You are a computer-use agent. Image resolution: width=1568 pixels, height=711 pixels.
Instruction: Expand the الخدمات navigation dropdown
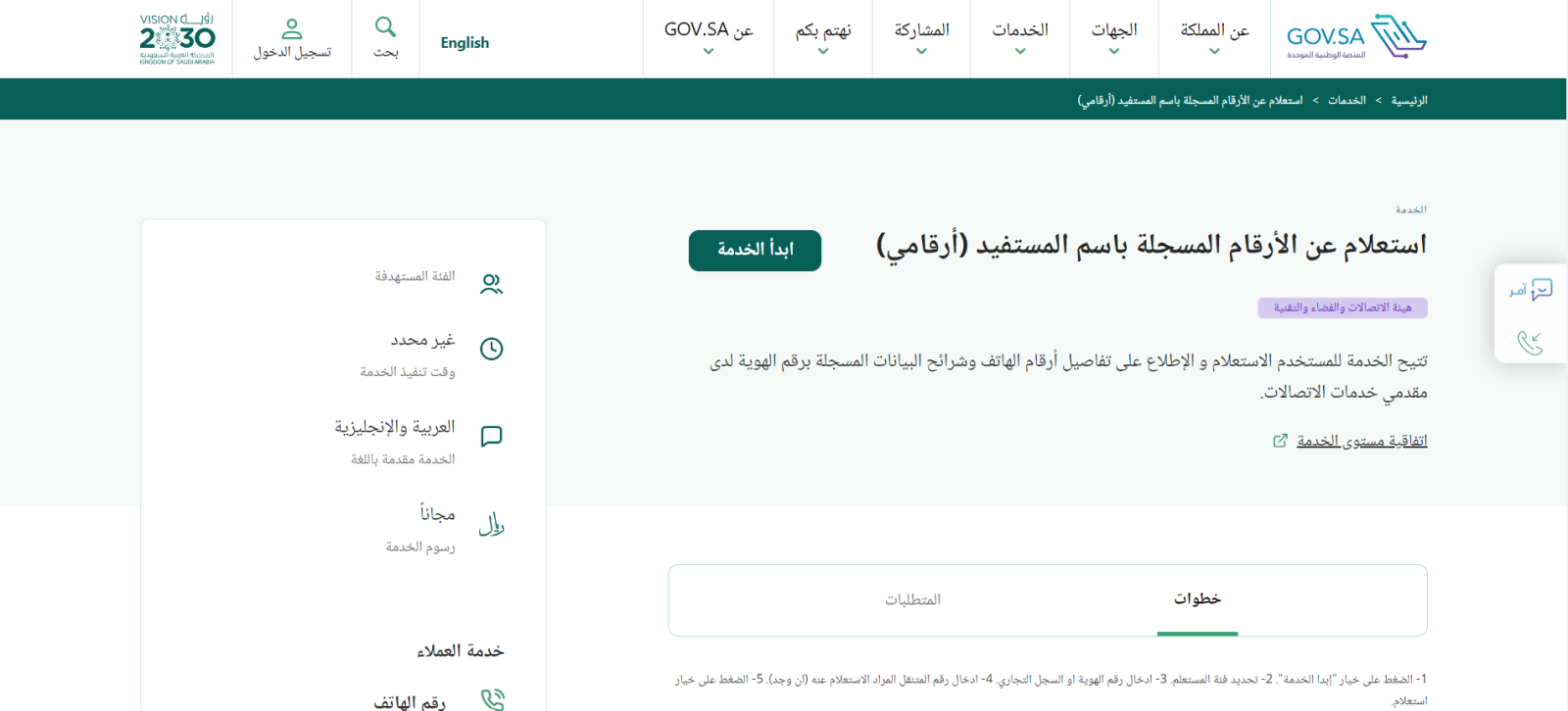pos(1019,39)
